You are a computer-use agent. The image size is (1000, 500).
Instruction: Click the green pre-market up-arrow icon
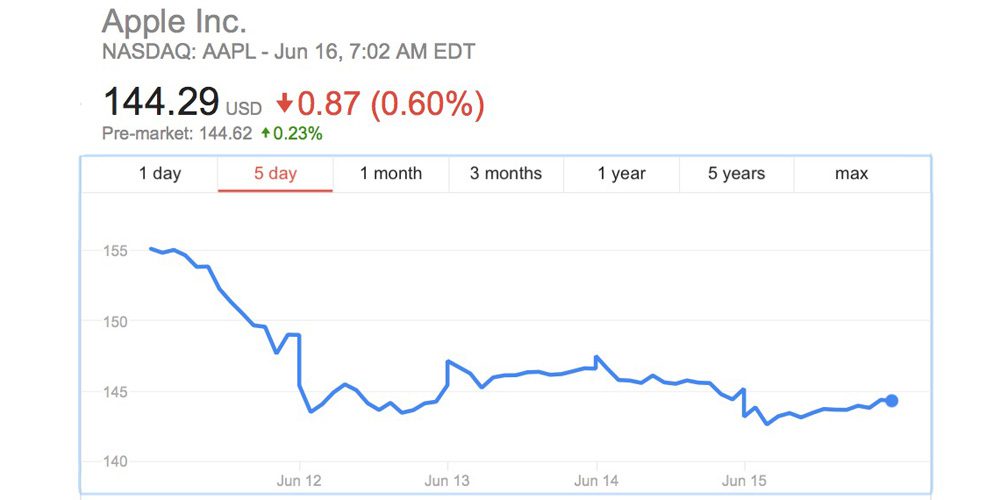pyautogui.click(x=266, y=133)
